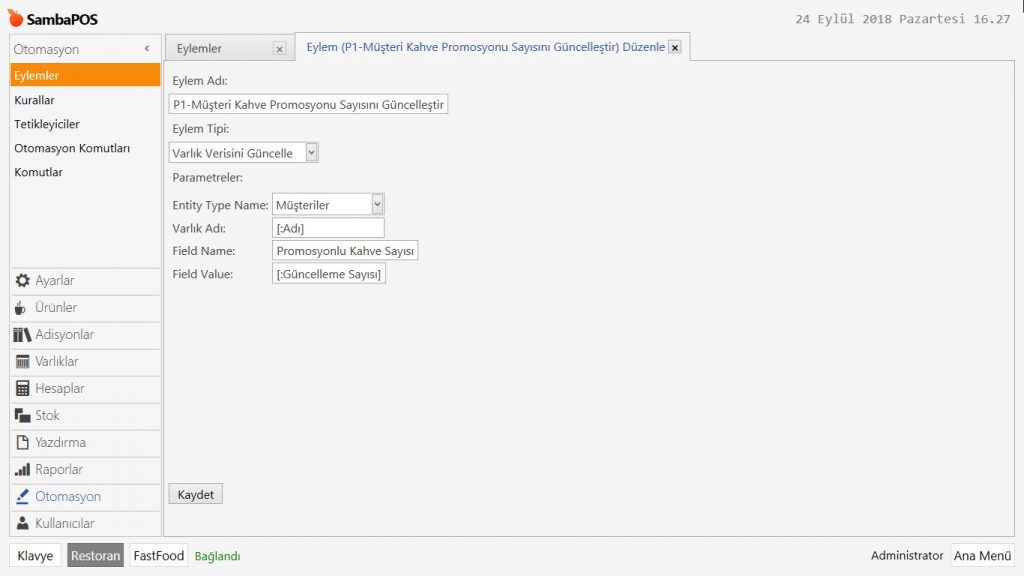Open Adisyonlar using the books icon
The image size is (1024, 576).
pyautogui.click(x=22, y=335)
